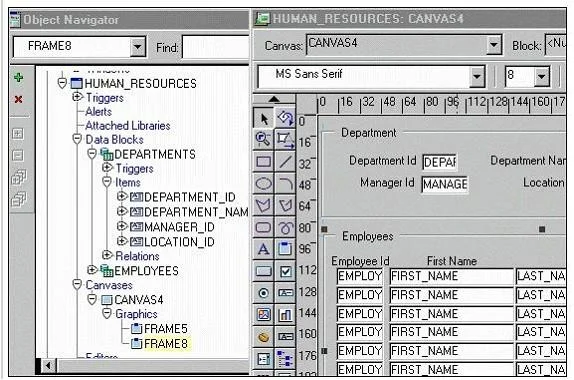The height and width of the screenshot is (380, 574).
Task: Choose the Rotate tool in the palette
Action: point(285,119)
